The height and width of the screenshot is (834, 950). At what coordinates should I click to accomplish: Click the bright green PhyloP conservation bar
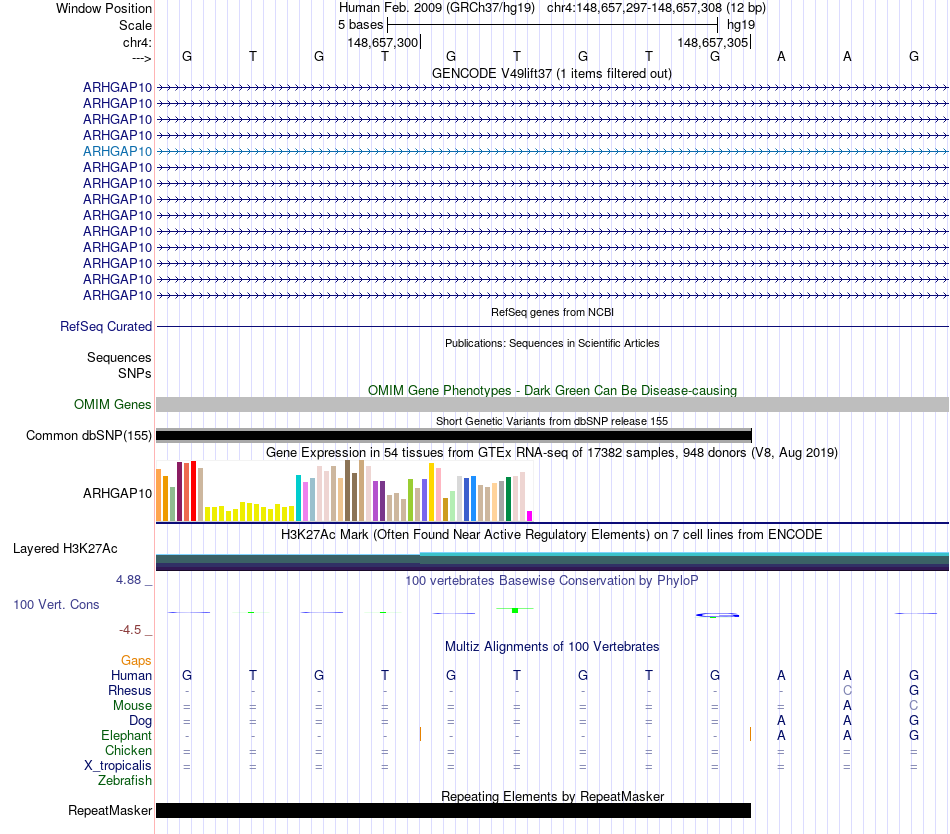[x=515, y=610]
